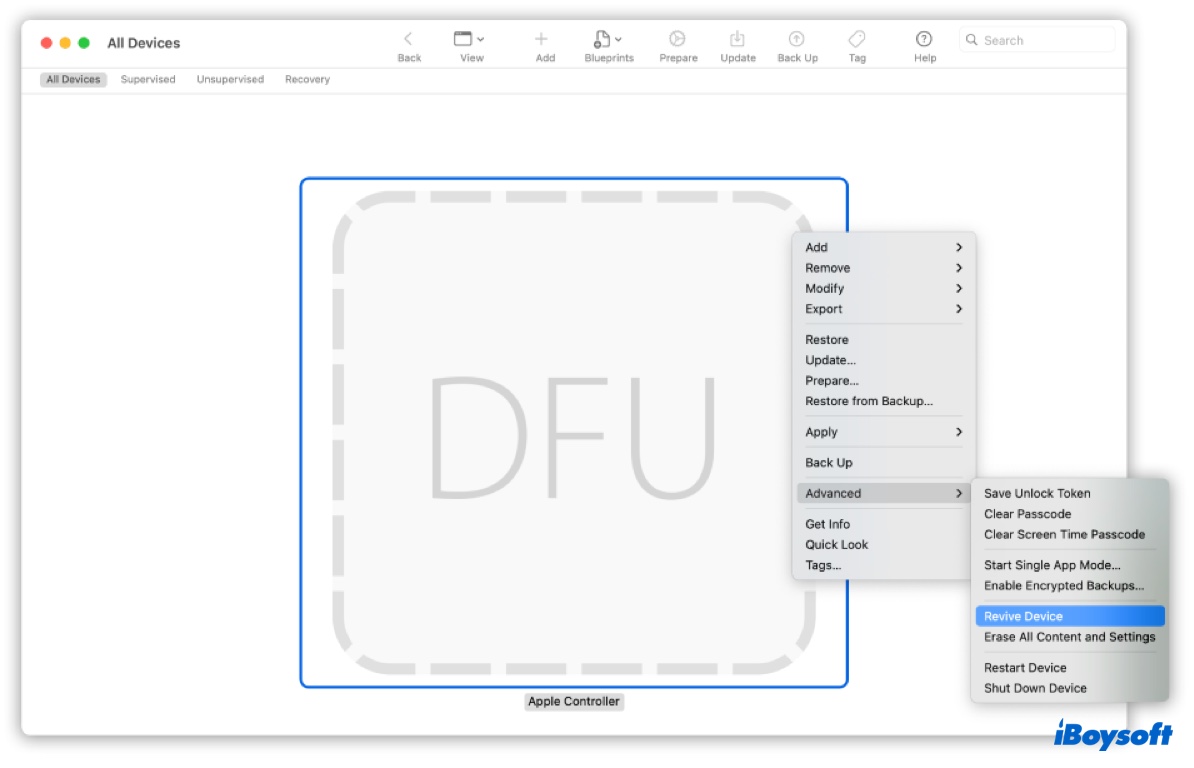Open the Recovery tab
1194x768 pixels.
(306, 79)
